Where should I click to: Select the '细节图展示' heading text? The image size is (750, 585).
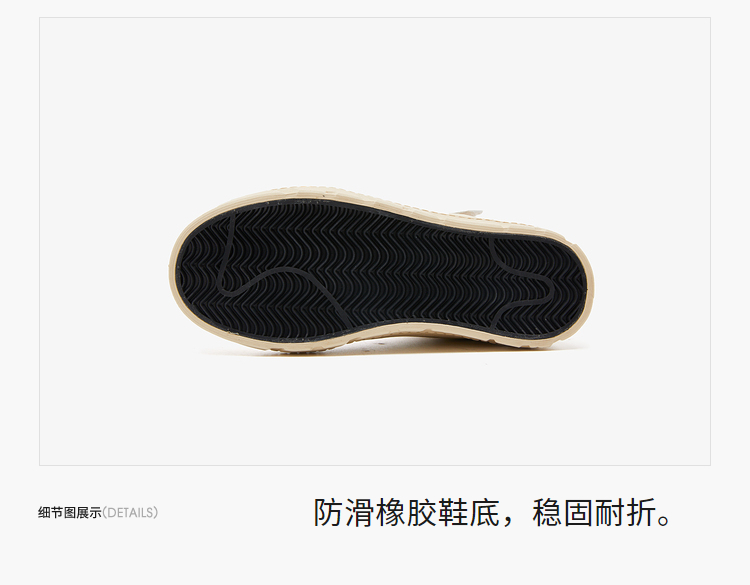(x=70, y=513)
